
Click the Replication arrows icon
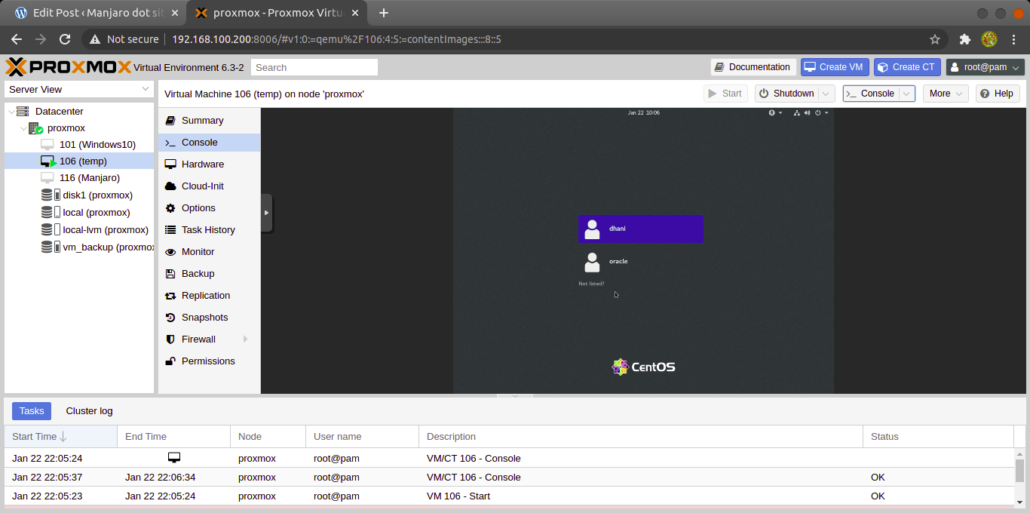coord(170,296)
